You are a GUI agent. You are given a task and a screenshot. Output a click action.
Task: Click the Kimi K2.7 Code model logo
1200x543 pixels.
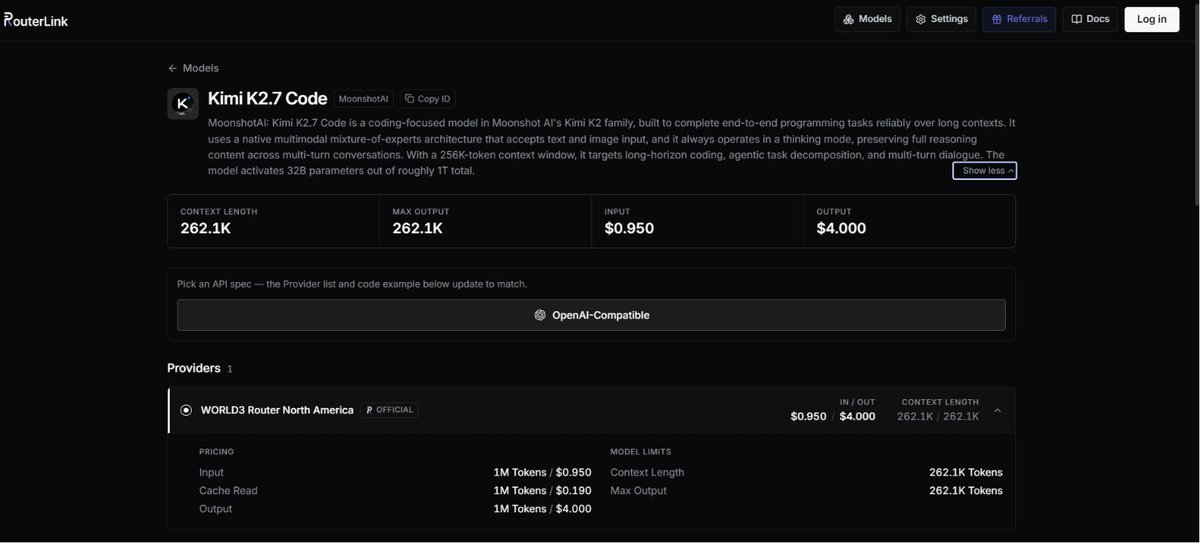coord(183,103)
